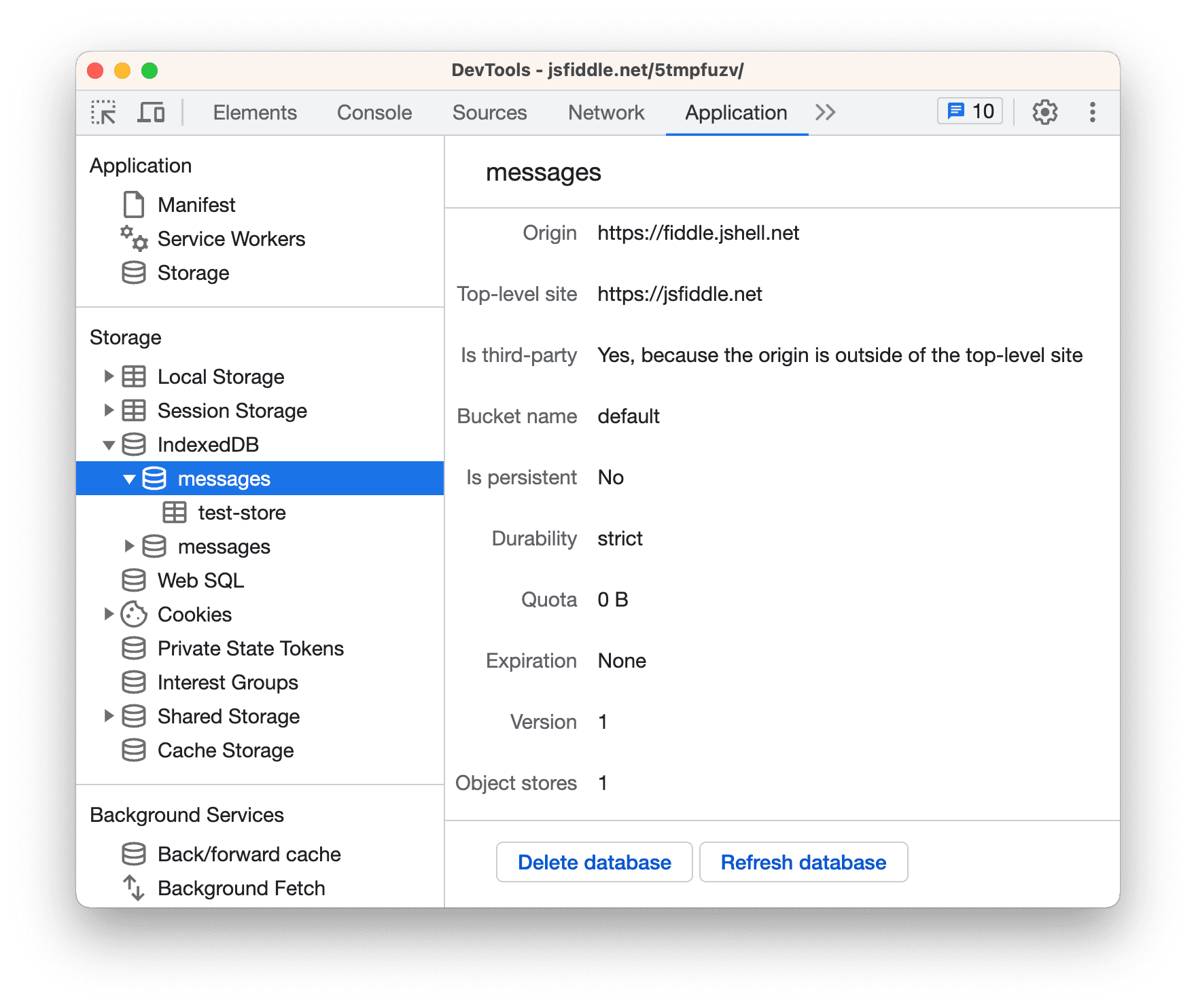Open the Back/forward cache section
The width and height of the screenshot is (1196, 1008).
(x=249, y=854)
